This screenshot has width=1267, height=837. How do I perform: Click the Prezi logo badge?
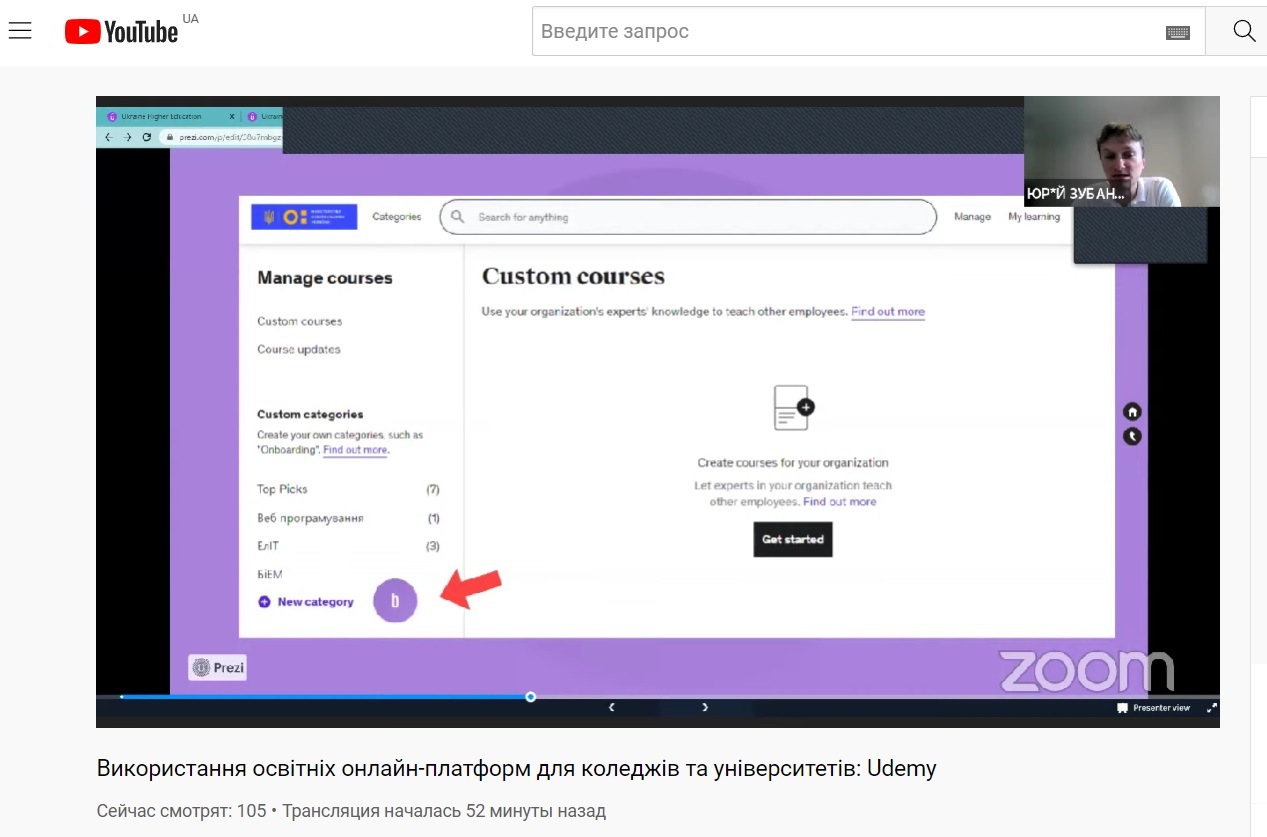(217, 668)
